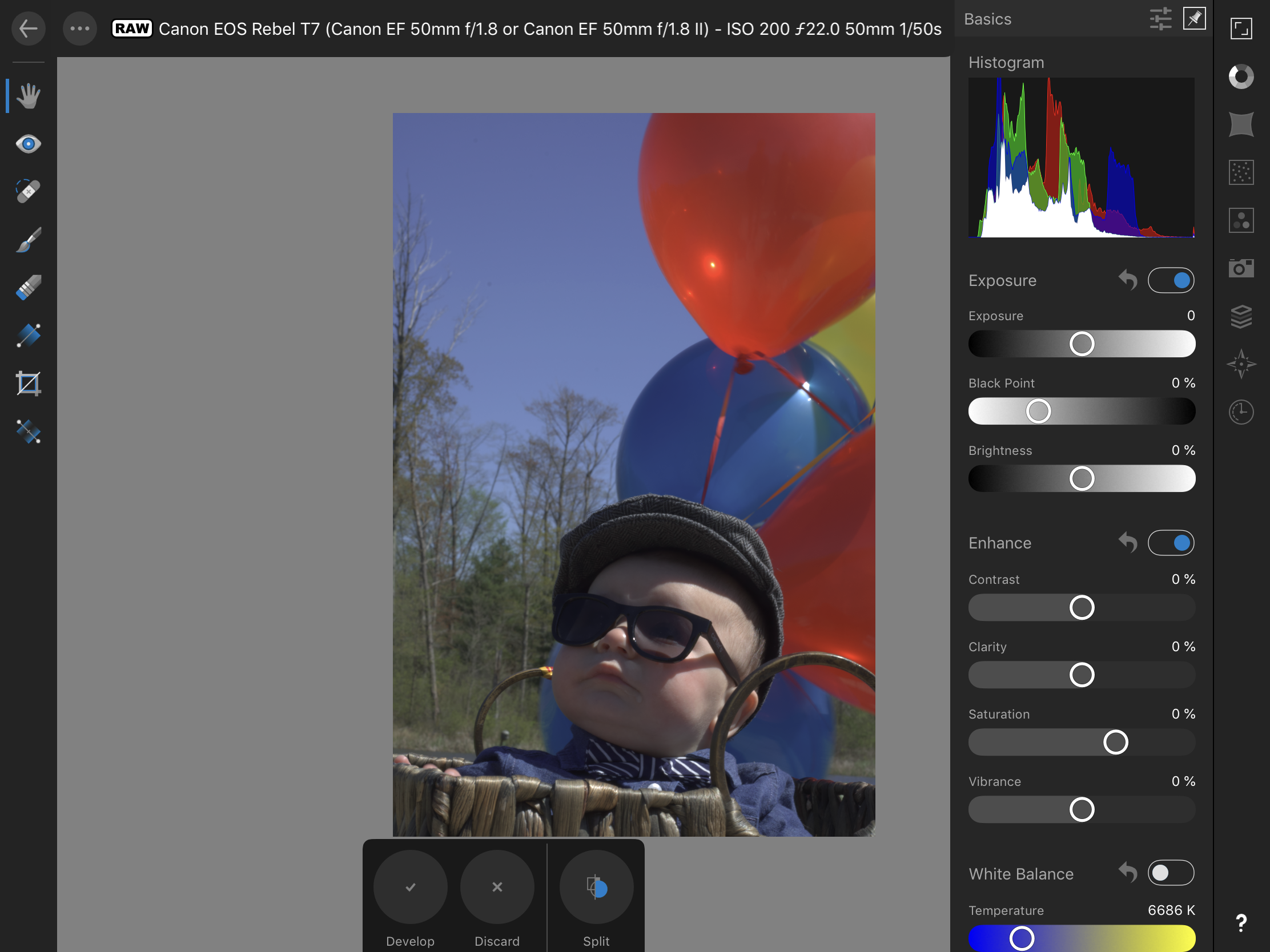Click the Saturation slider handle
This screenshot has height=952, width=1270.
pos(1115,743)
